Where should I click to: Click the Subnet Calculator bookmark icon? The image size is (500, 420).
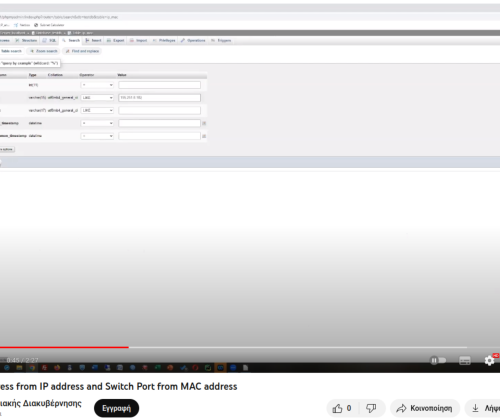click(x=36, y=25)
